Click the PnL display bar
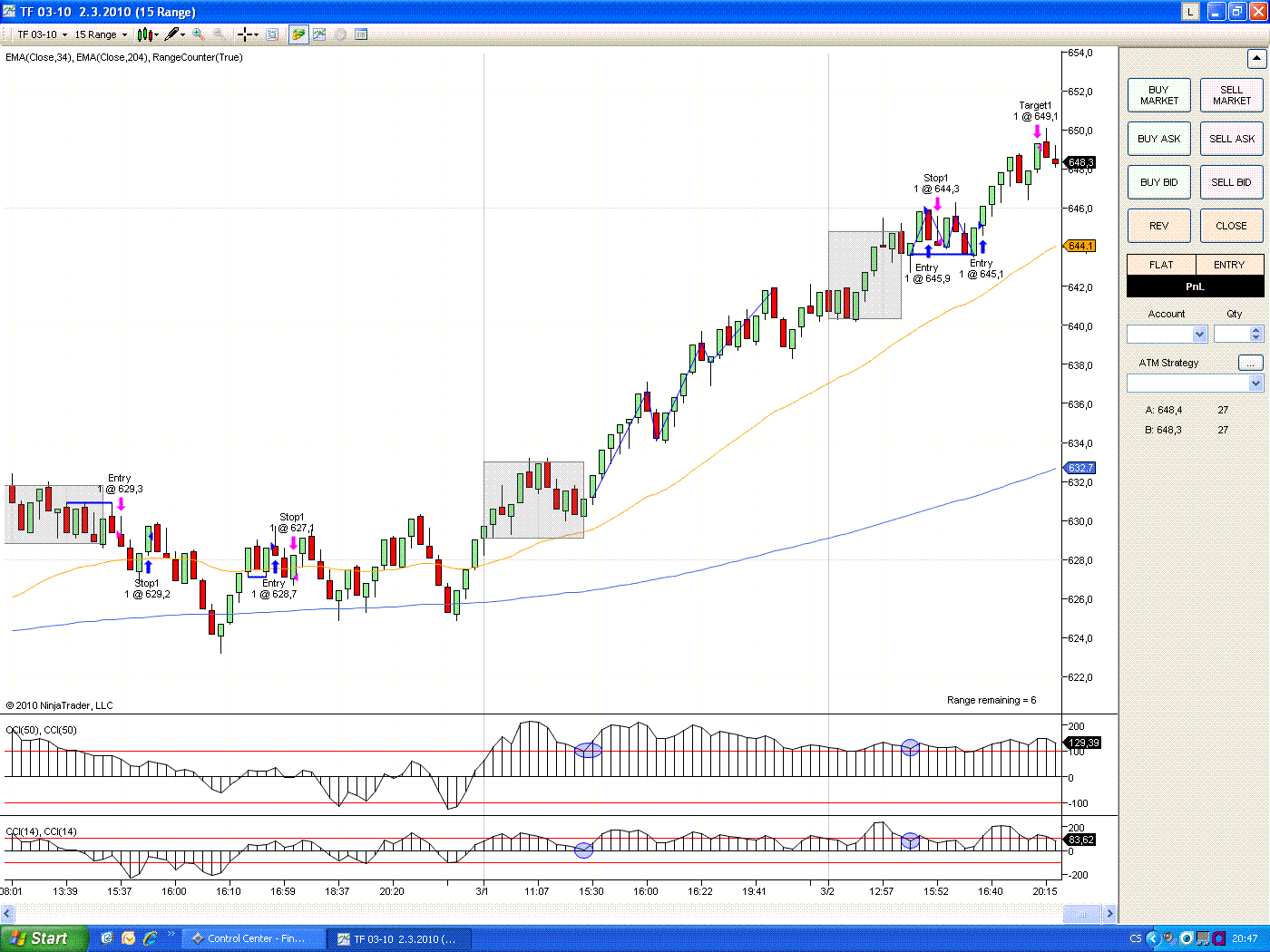 [x=1196, y=287]
